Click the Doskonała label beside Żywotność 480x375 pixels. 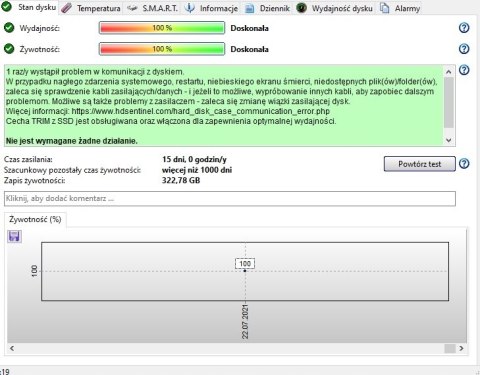click(249, 49)
